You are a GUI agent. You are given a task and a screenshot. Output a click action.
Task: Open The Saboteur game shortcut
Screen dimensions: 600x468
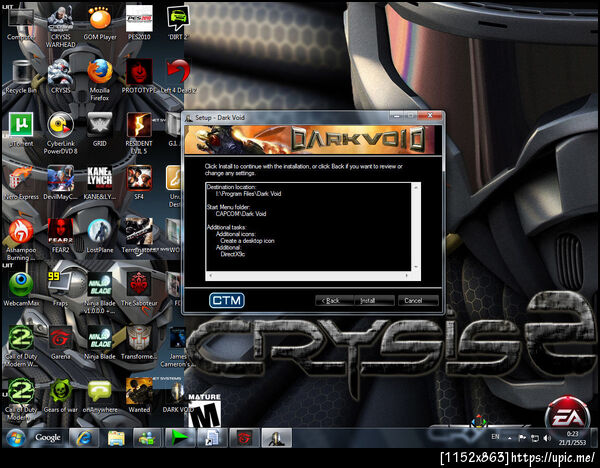click(139, 289)
